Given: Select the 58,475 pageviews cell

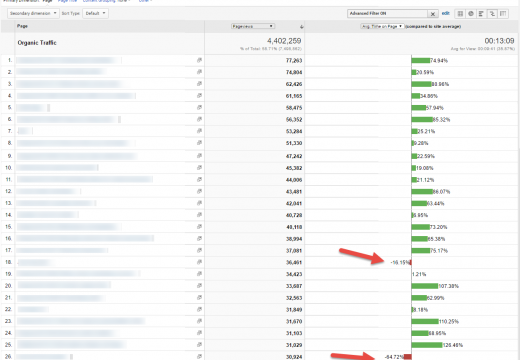Looking at the screenshot, I should [x=294, y=108].
